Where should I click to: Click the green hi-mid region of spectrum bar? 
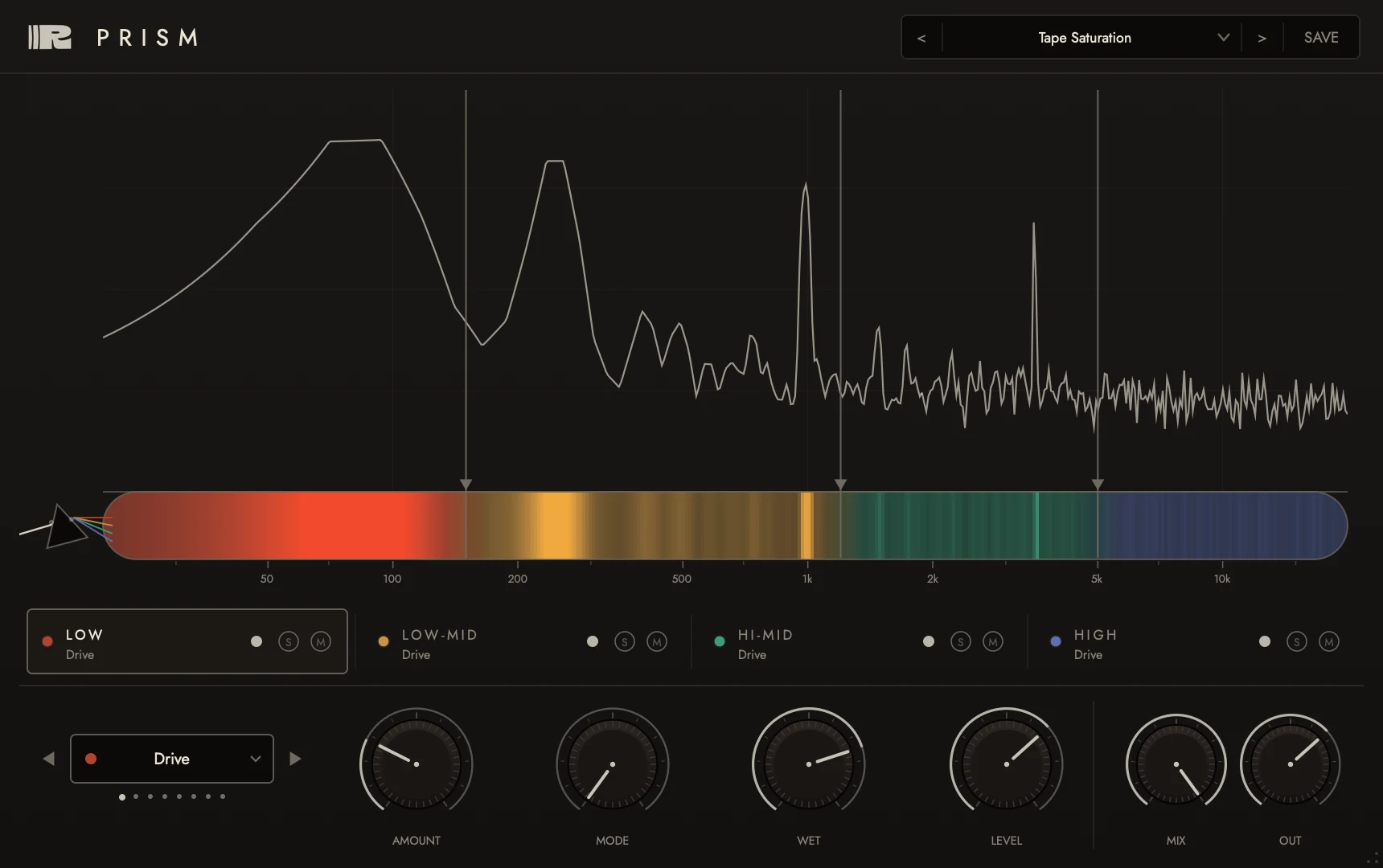(x=969, y=526)
